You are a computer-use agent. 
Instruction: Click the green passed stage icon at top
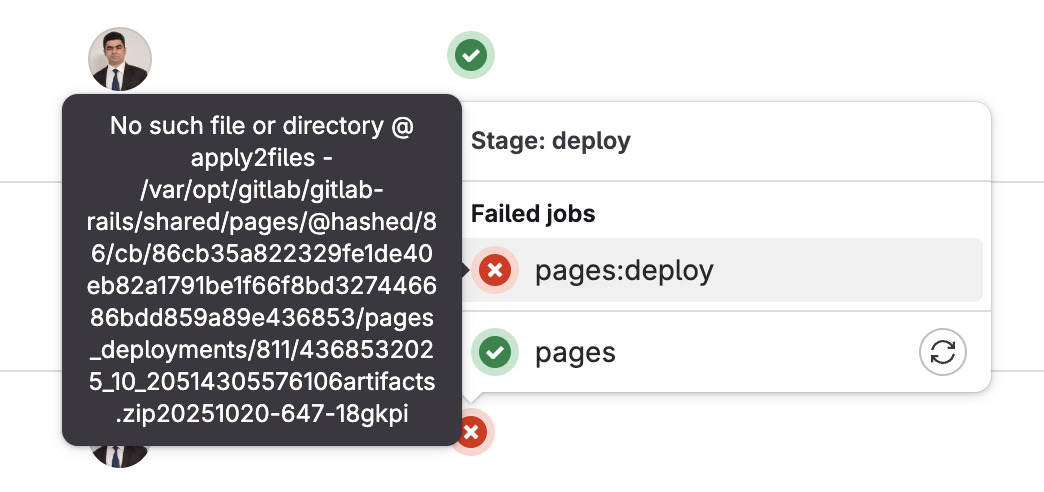471,55
